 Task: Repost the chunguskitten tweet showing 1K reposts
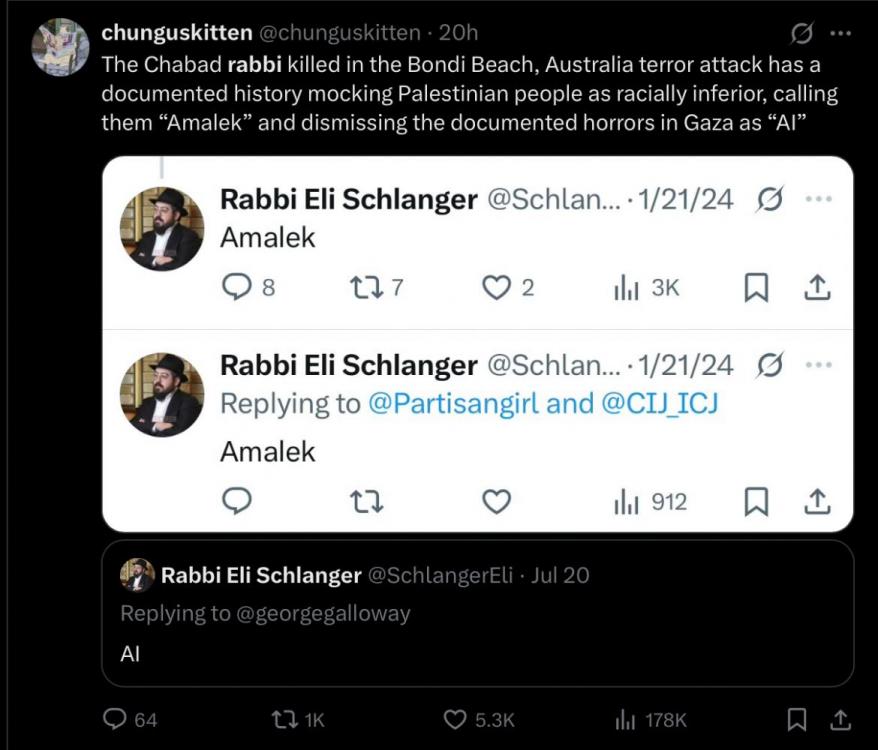283,719
